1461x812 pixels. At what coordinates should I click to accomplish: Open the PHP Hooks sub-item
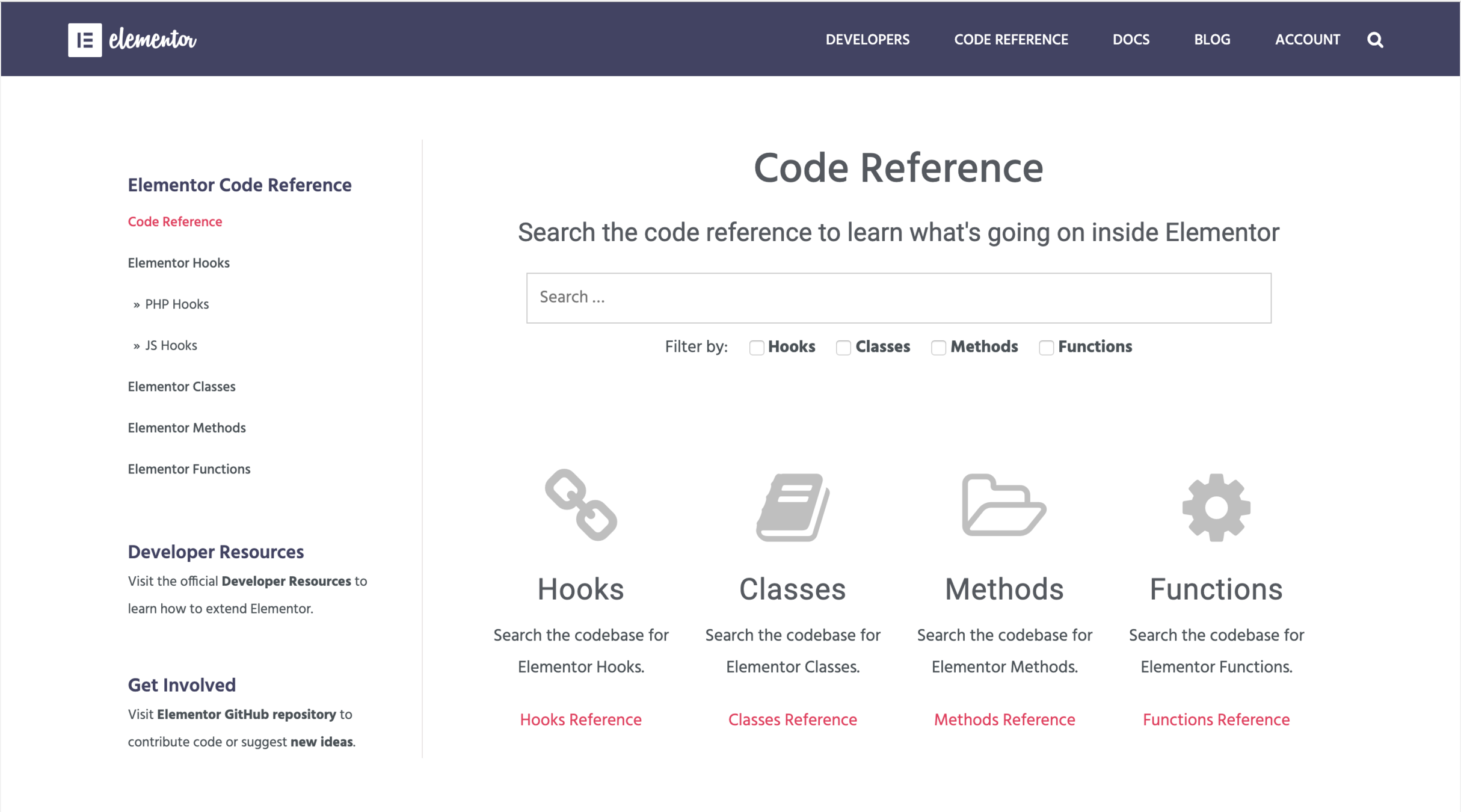(176, 304)
